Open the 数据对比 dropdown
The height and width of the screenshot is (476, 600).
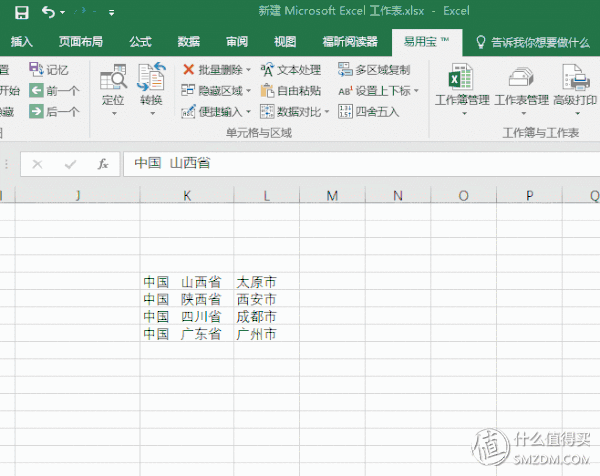tap(327, 112)
